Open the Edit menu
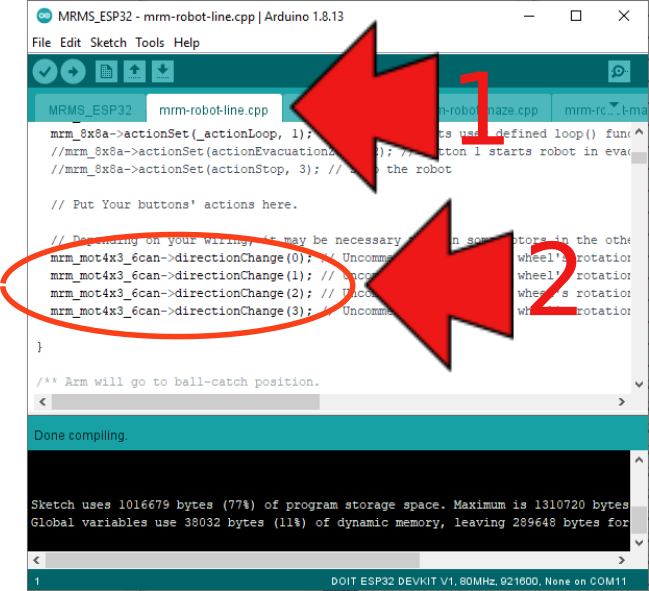This screenshot has width=649, height=591. pos(70,43)
